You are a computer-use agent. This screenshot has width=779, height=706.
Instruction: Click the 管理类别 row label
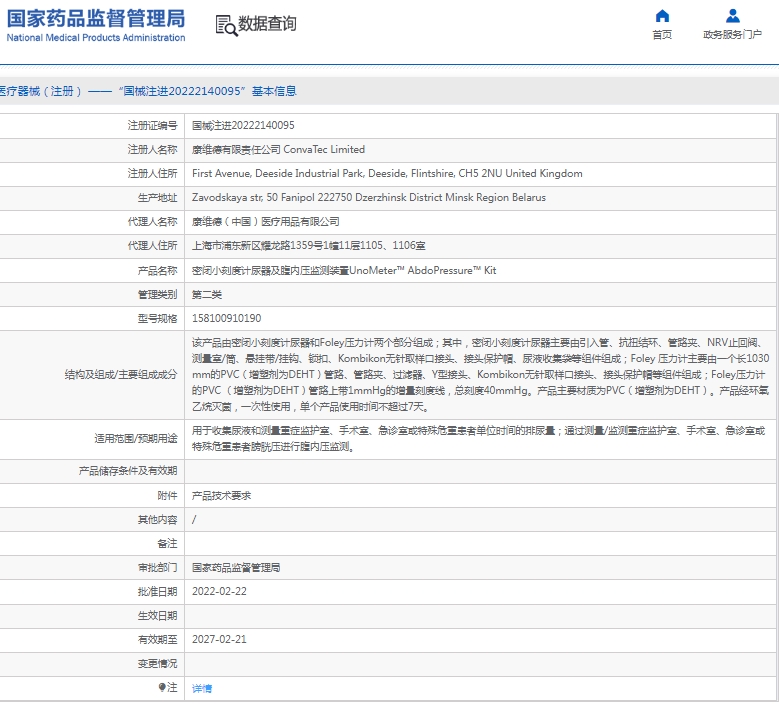(157, 295)
